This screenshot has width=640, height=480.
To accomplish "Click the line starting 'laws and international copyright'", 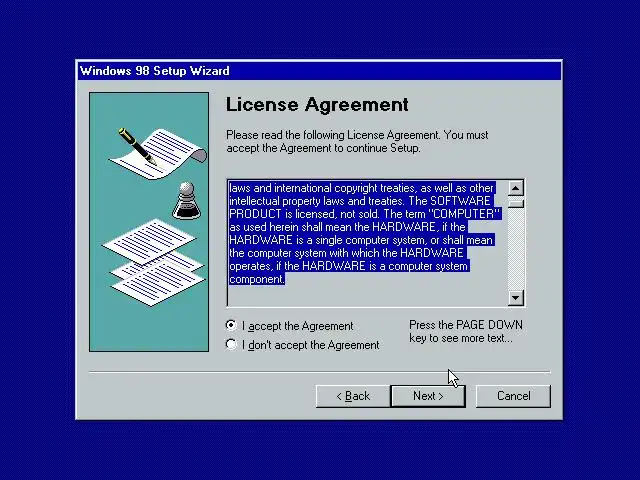I will point(362,188).
